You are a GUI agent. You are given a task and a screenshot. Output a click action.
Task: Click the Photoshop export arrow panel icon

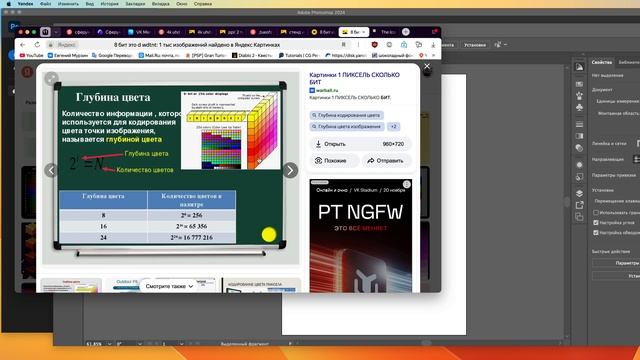(x=579, y=205)
